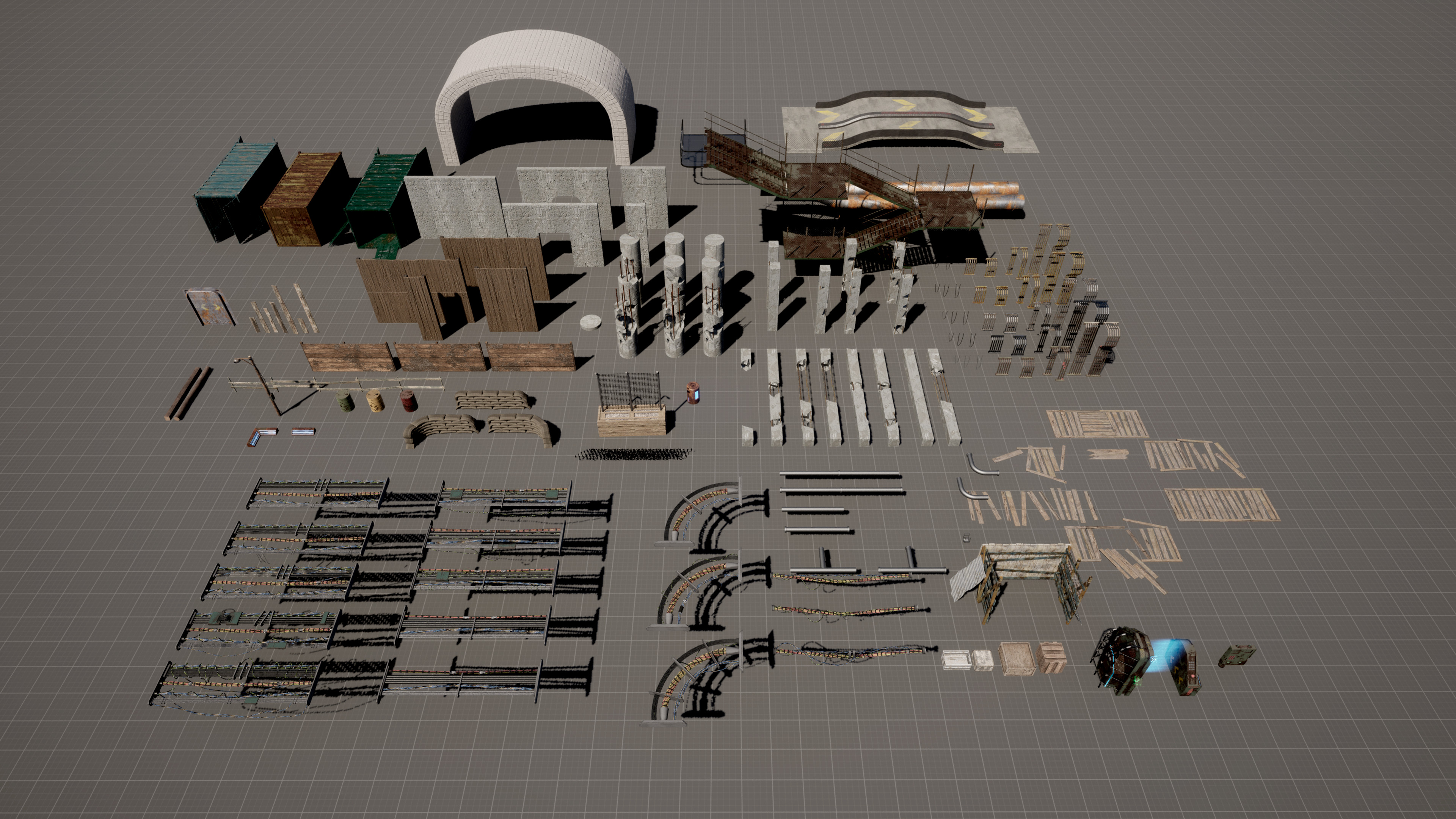Viewport: 1456px width, 819px height.
Task: Select the two wooden logs
Action: pos(188,394)
